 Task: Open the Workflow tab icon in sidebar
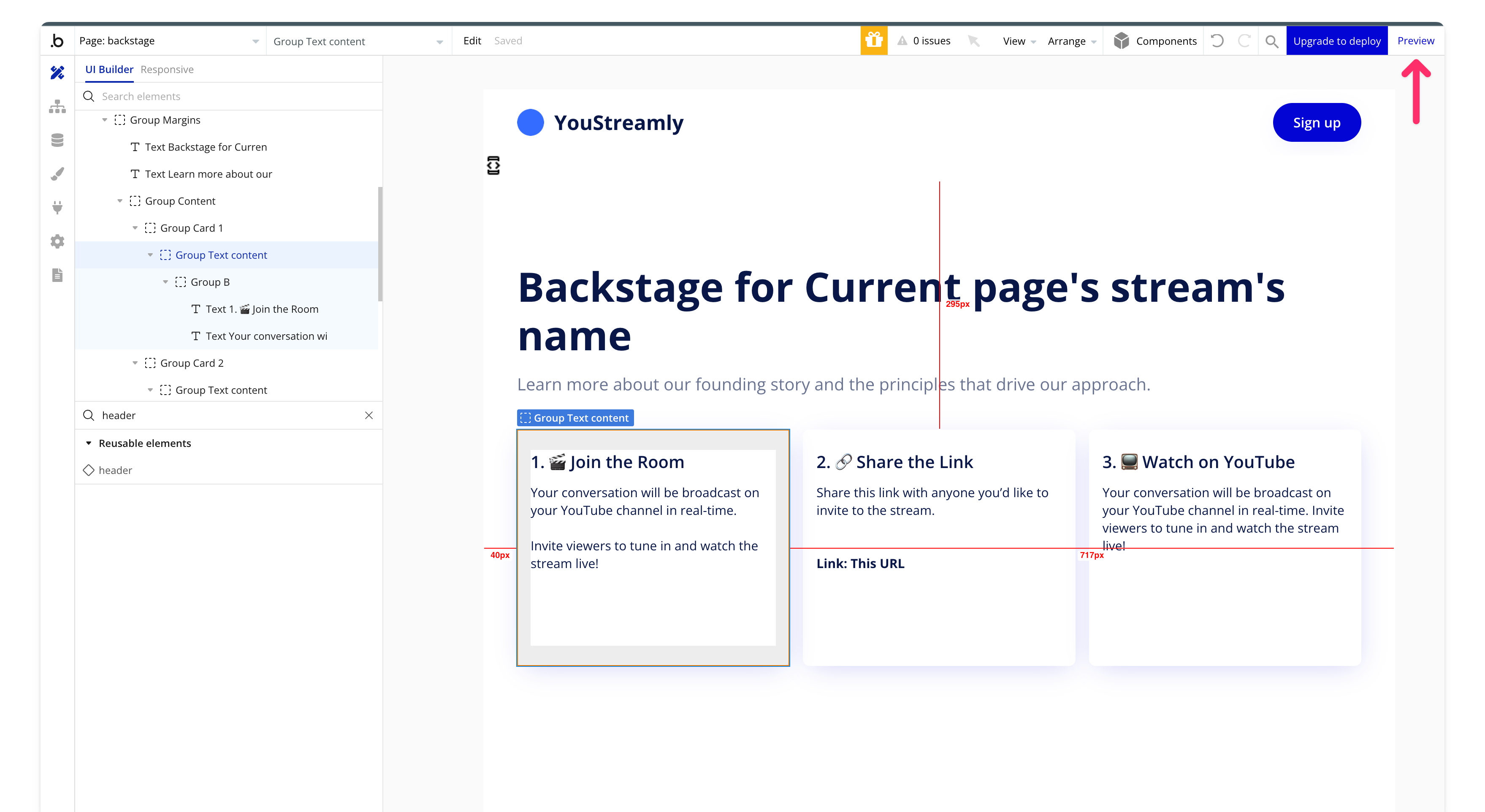(57, 107)
